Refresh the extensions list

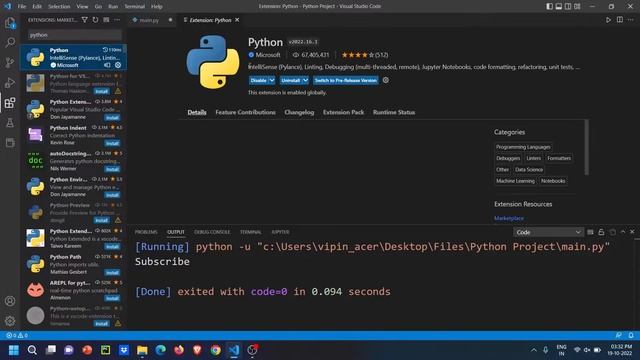95,20
